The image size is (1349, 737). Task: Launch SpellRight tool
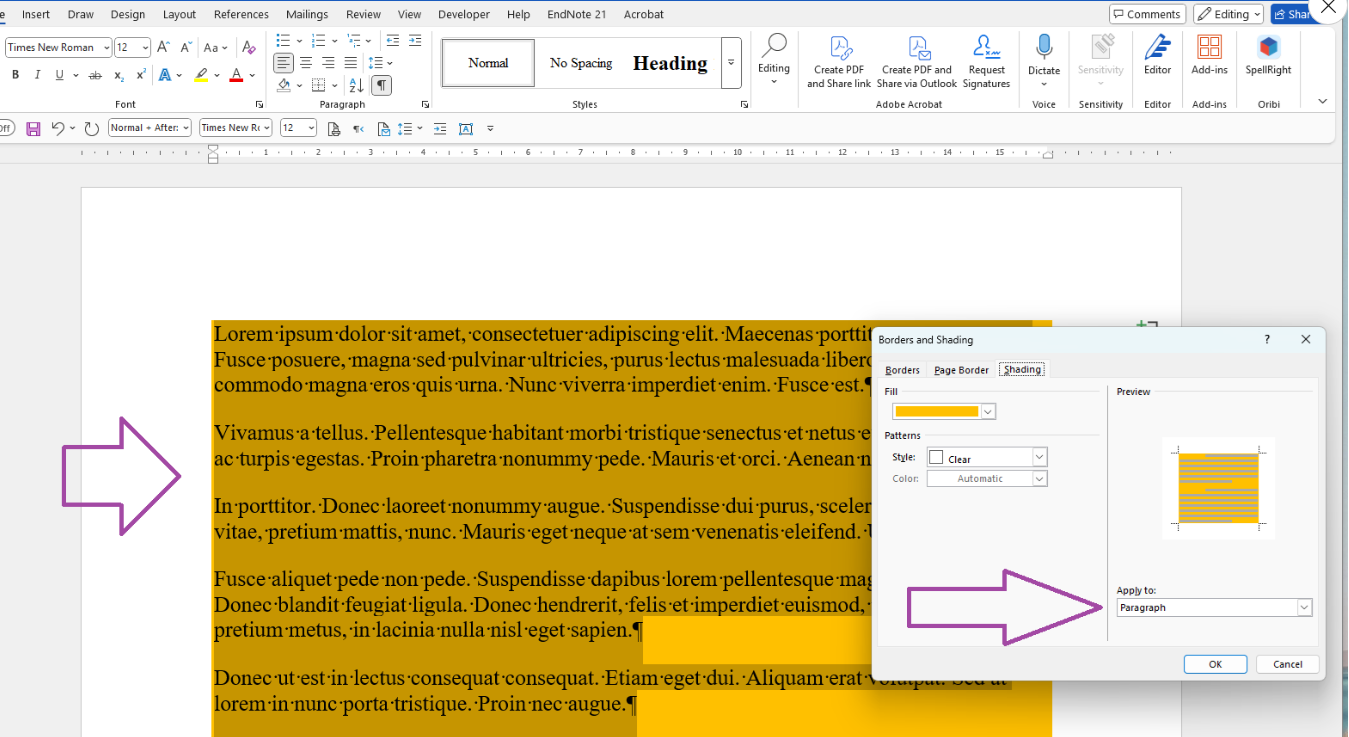[1268, 54]
